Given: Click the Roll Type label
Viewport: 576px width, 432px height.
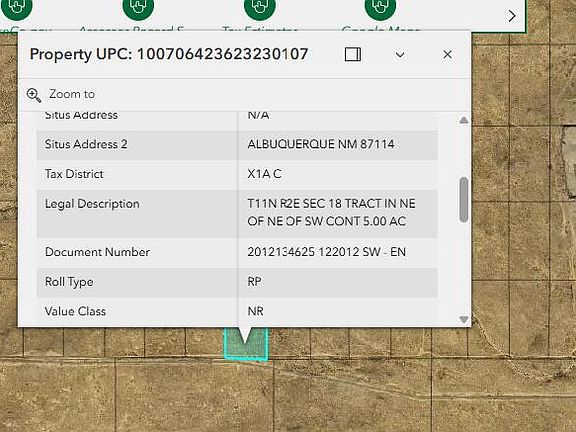Looking at the screenshot, I should 69,282.
